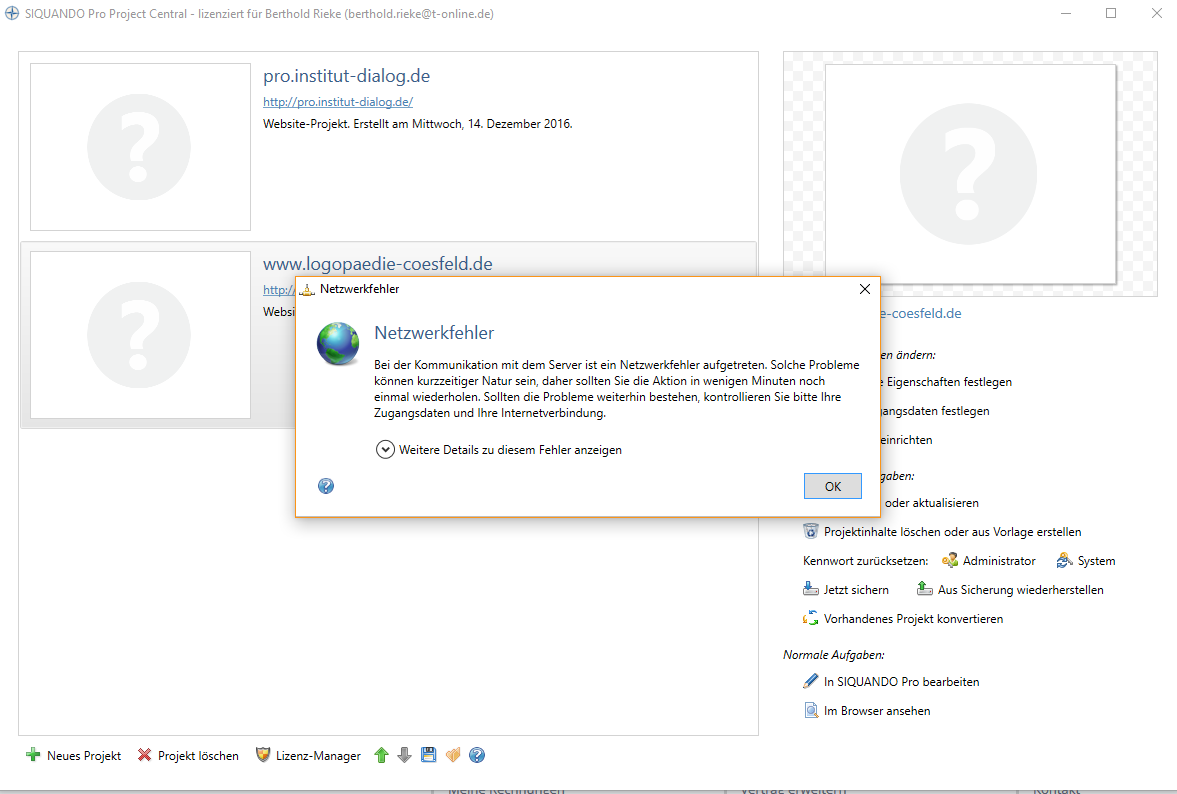Select the www.logopaedie-coesfeld.de project title
The width and height of the screenshot is (1177, 794).
(x=378, y=264)
